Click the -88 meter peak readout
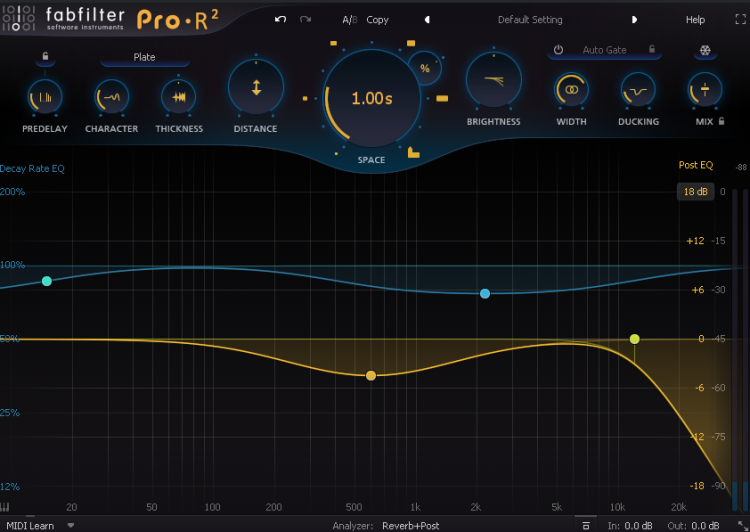 [740, 167]
